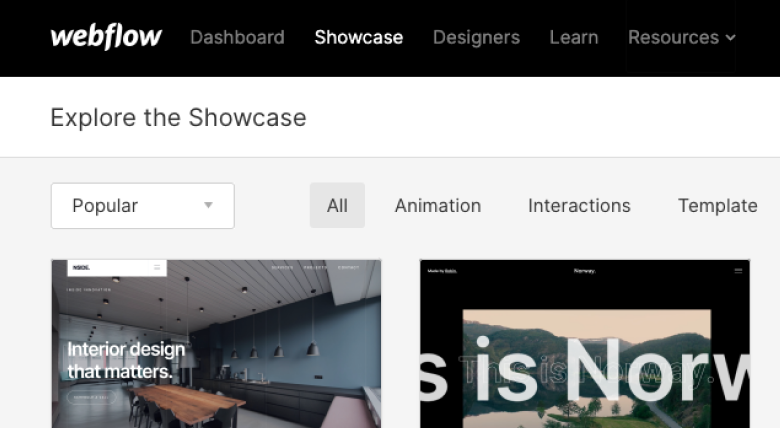Click hamburger icon in Interior design thumbnail

(157, 267)
